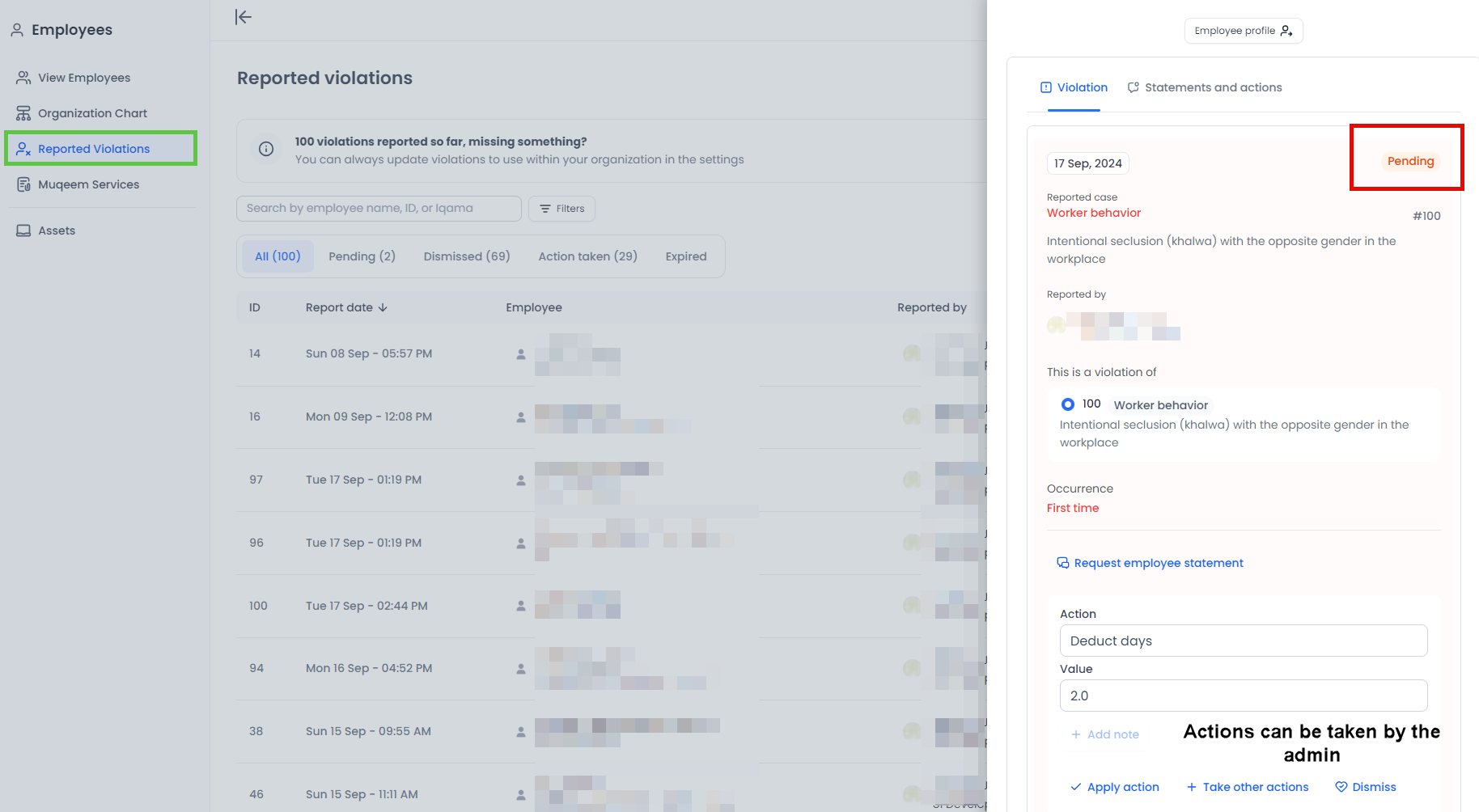This screenshot has height=812, width=1479.
Task: Switch to Statements and actions tab
Action: [x=1205, y=87]
